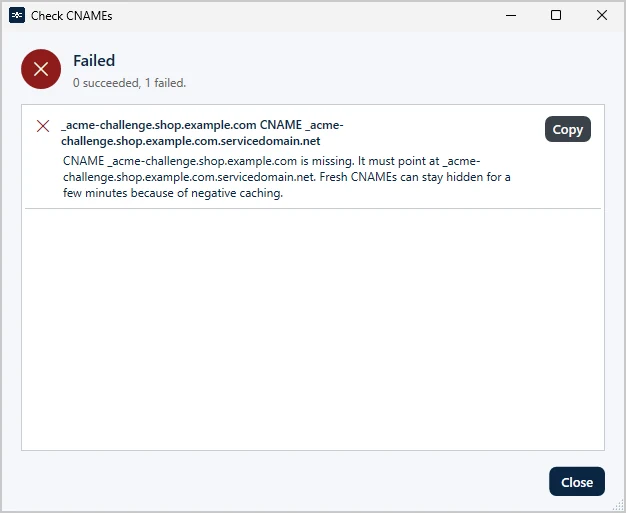Viewport: 626px width, 513px height.
Task: Select the bold _acme-challenge.shop.example.com CNAME line
Action: 202,125
